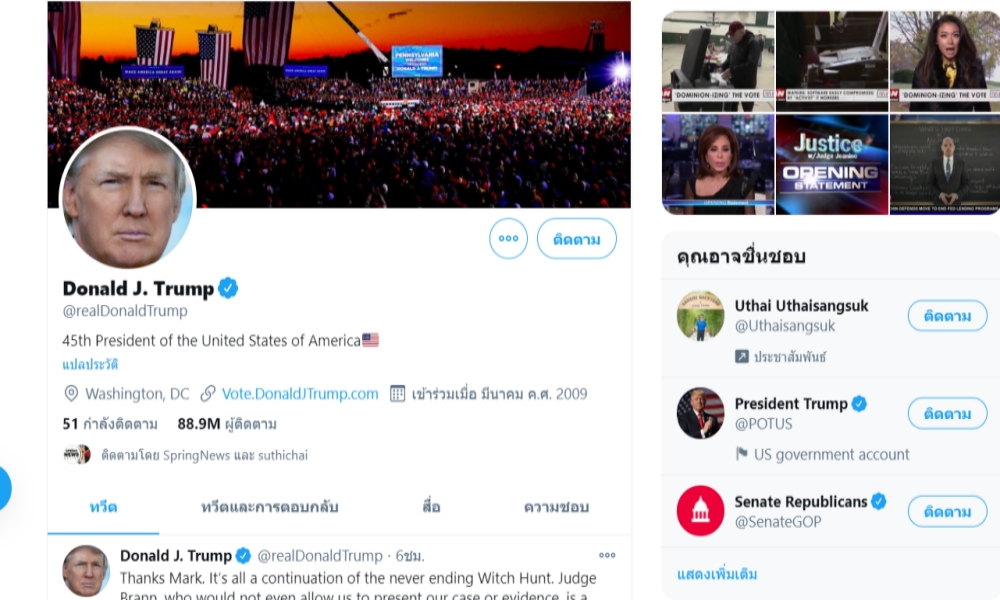Select the ทวีตและการตอบกลับ tab
1000x600 pixels.
pos(270,507)
